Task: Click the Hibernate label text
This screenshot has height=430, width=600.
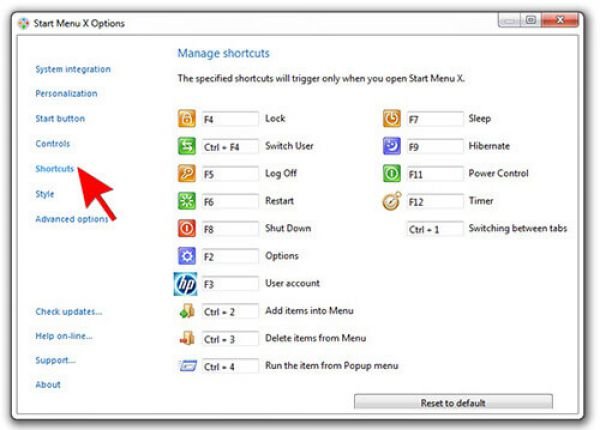Action: tap(489, 146)
